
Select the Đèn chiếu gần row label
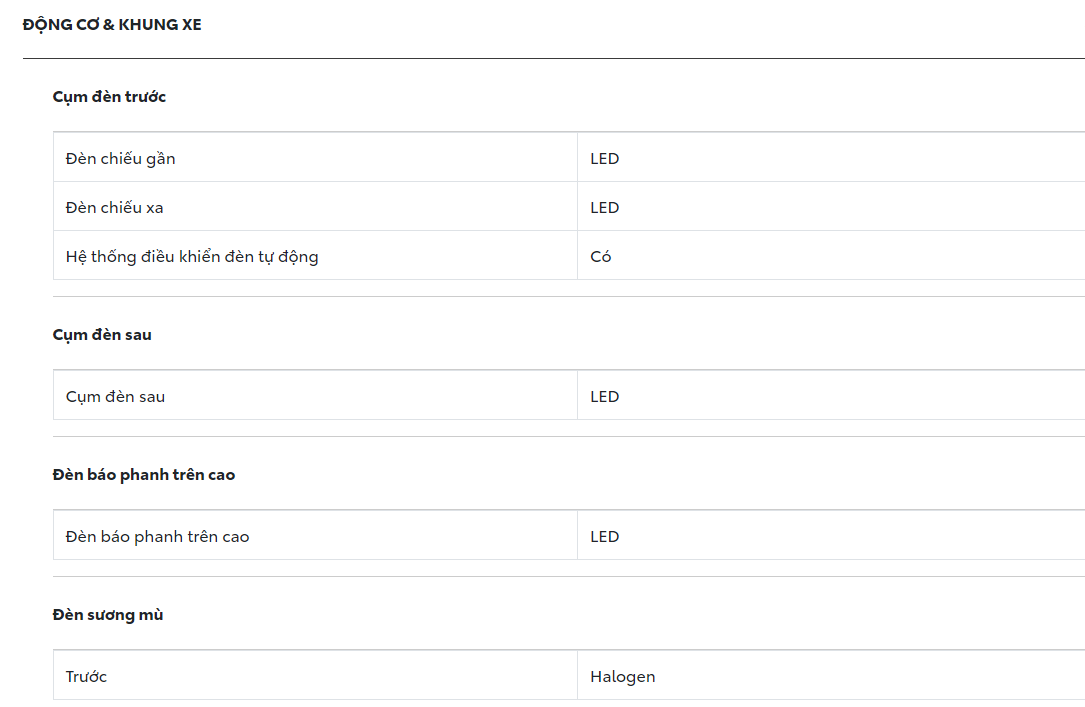tap(121, 158)
